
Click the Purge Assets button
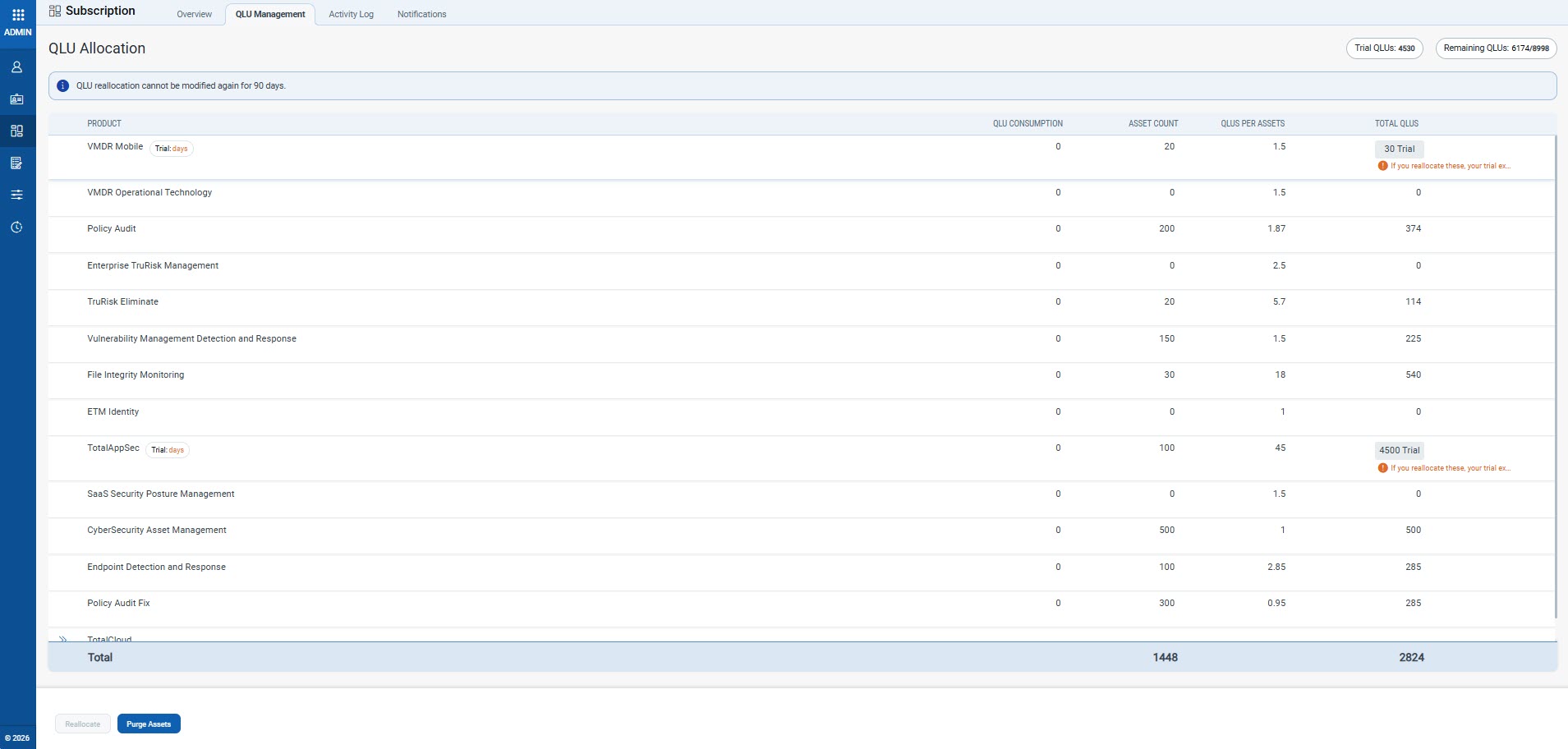148,724
